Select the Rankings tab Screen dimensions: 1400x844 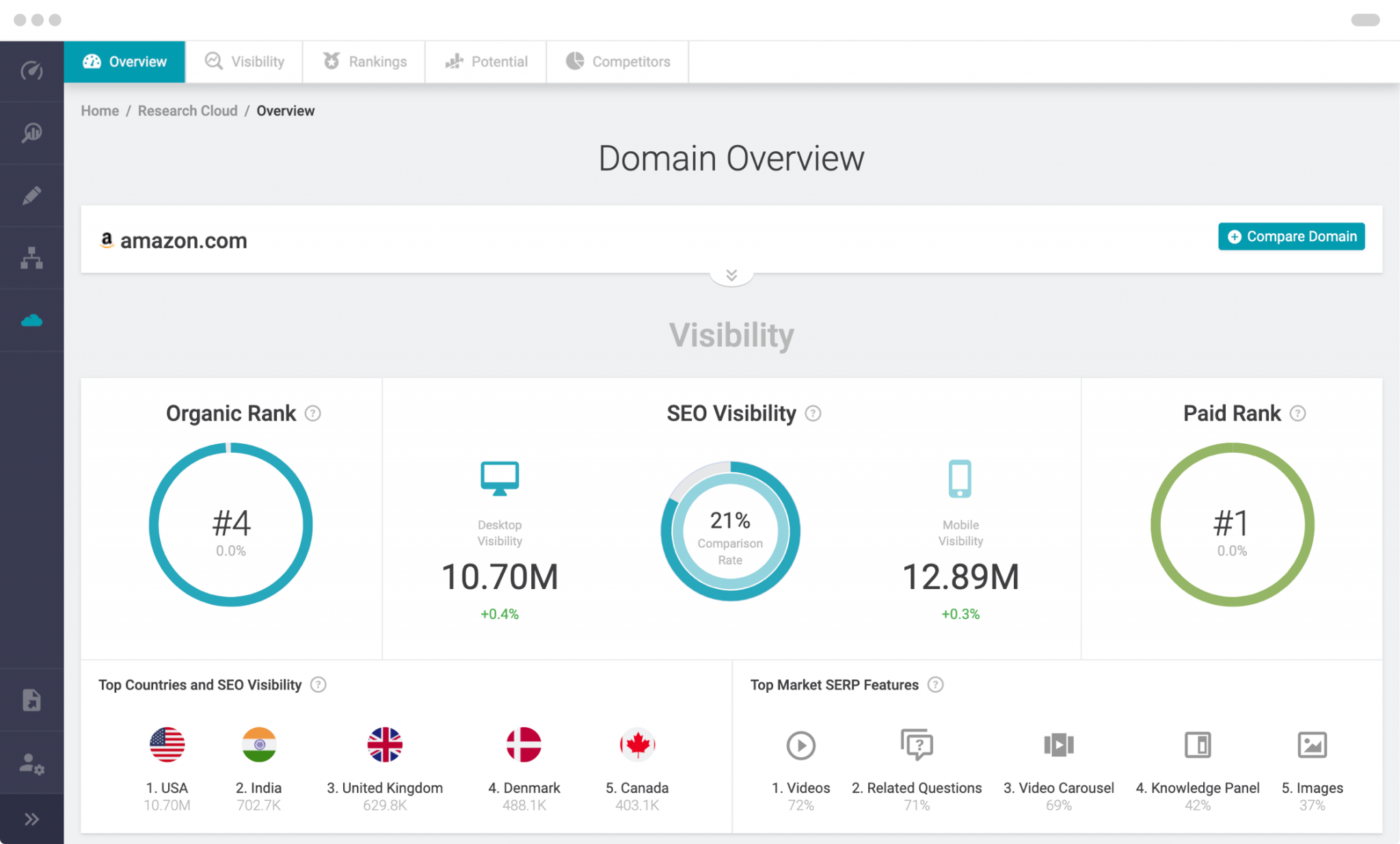click(x=364, y=62)
